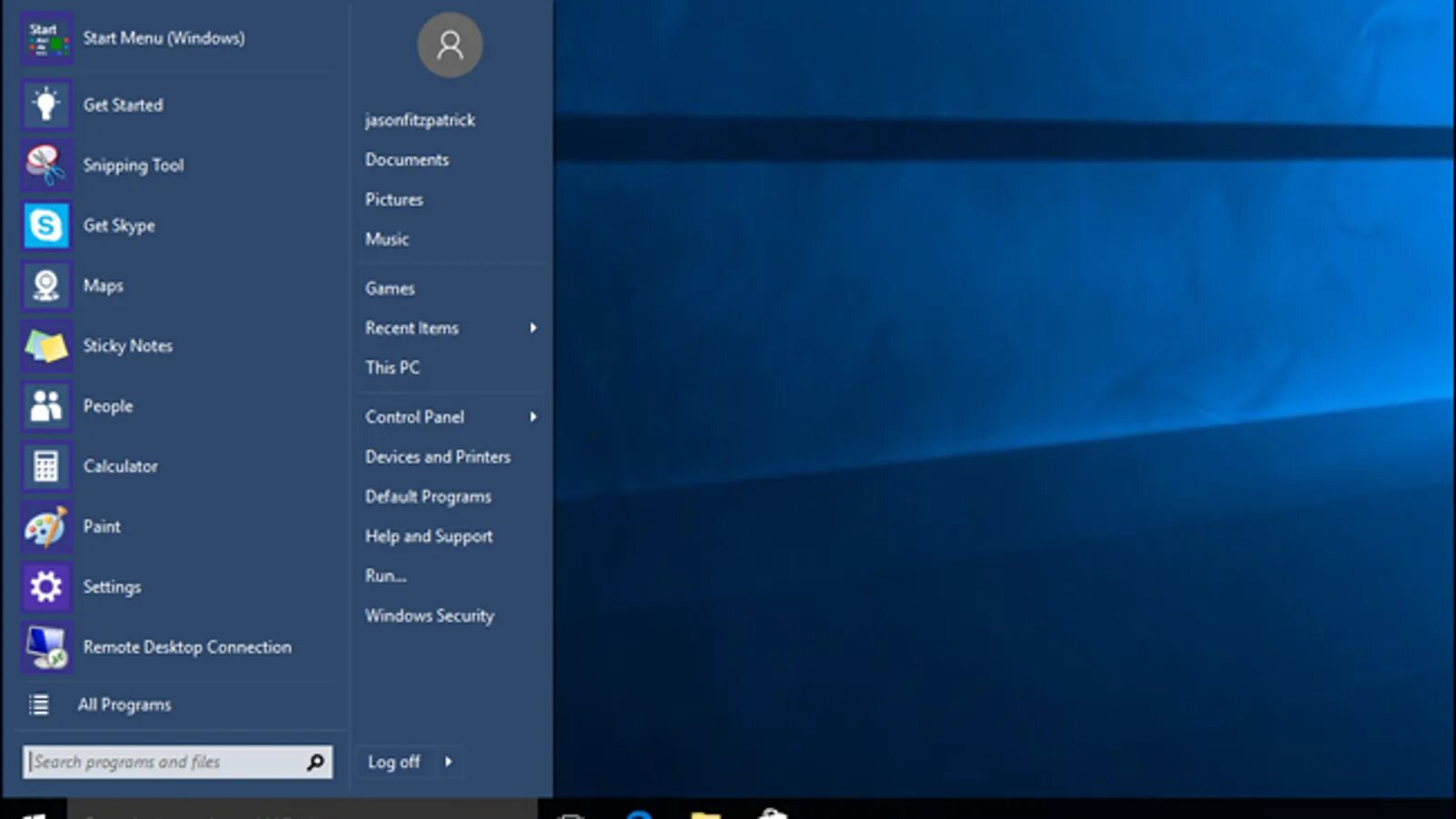Open the Snipping Tool

pyautogui.click(x=177, y=165)
